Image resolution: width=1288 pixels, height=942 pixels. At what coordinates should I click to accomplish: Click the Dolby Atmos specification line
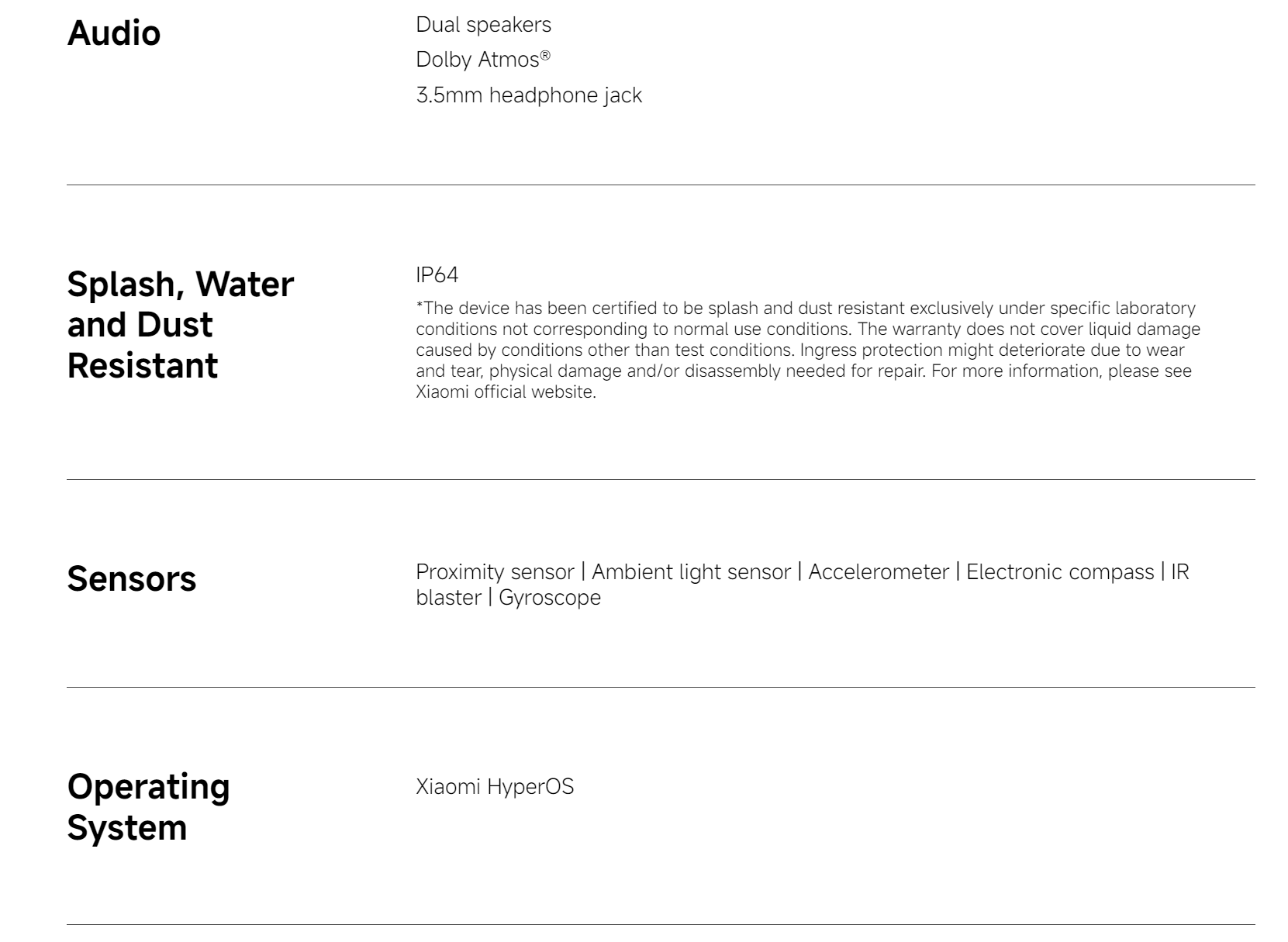483,60
